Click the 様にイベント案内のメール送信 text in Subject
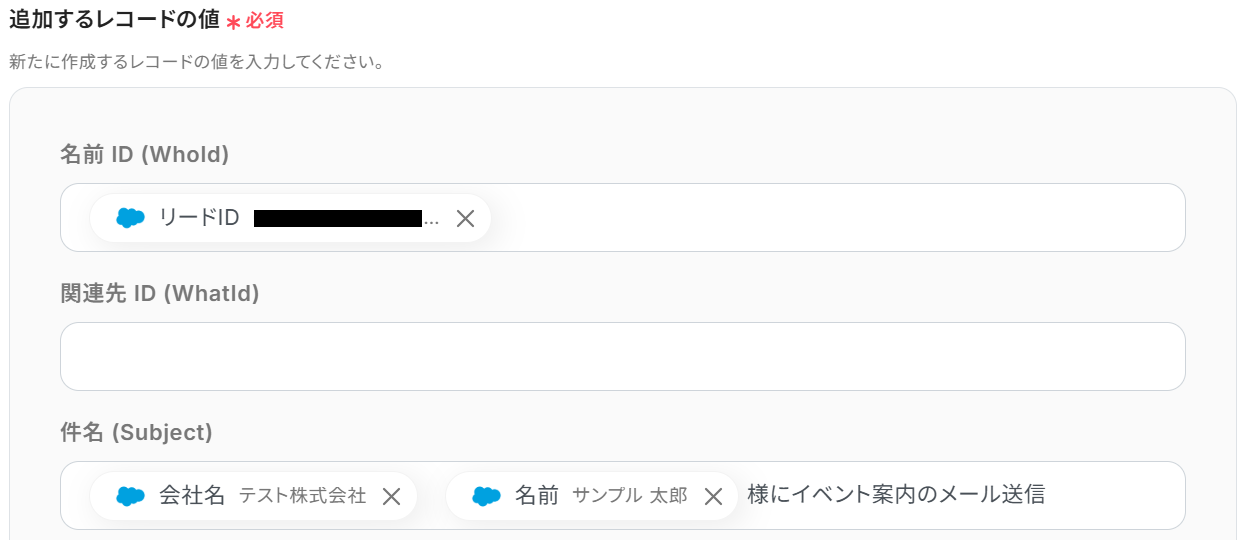The height and width of the screenshot is (540, 1243). [x=896, y=494]
